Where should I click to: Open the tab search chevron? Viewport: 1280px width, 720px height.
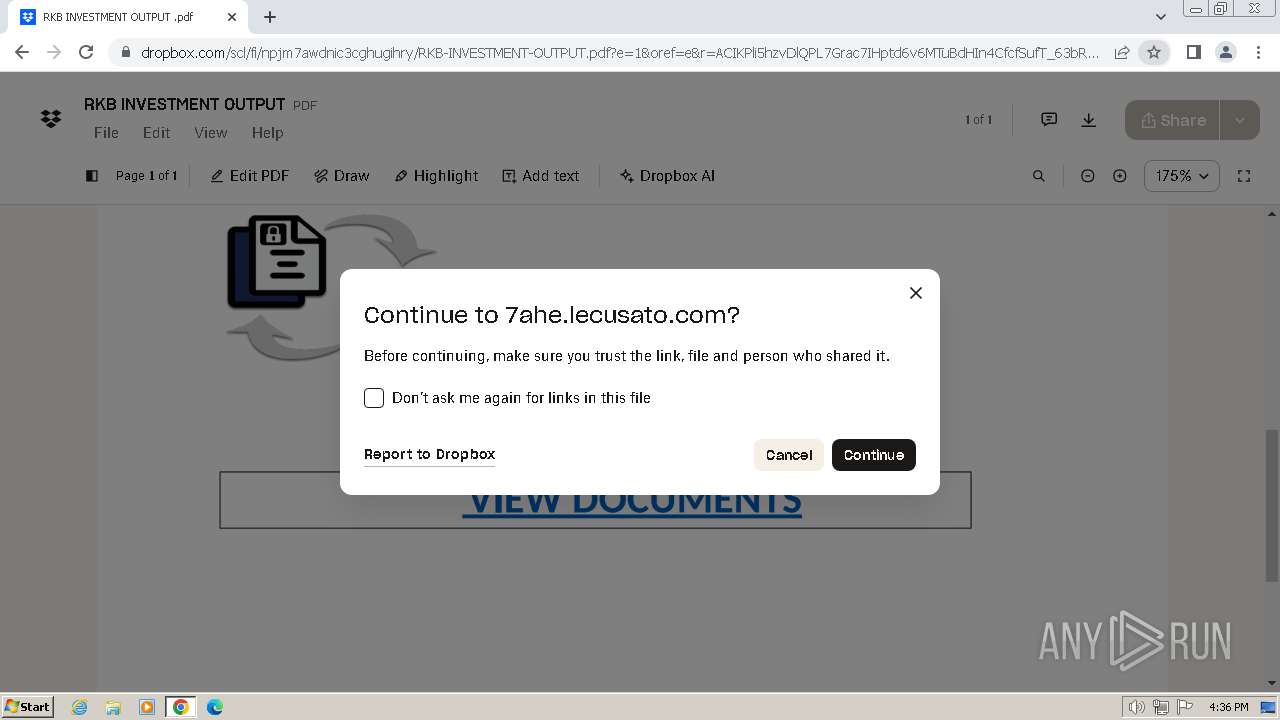[x=1161, y=17]
